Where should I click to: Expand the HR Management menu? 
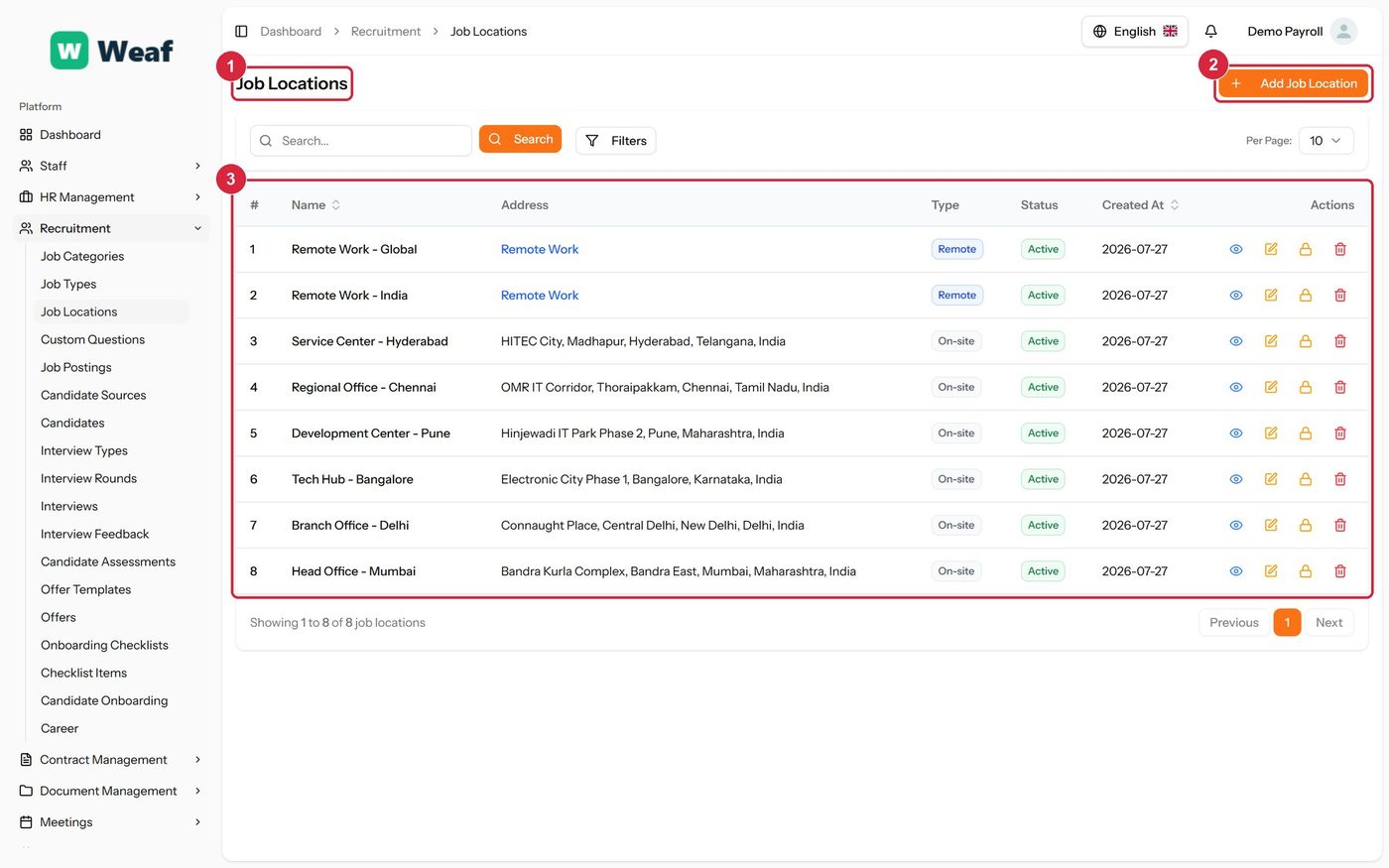(x=111, y=197)
